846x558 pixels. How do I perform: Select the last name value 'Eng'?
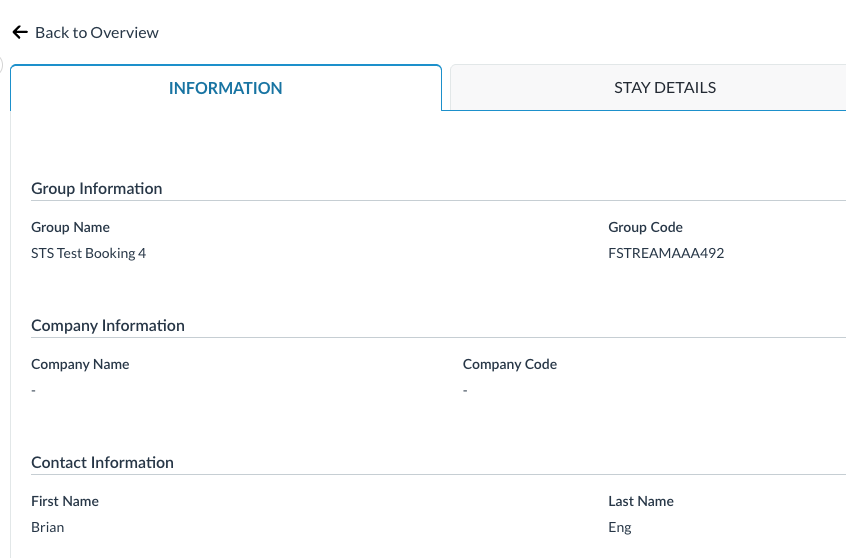coord(620,527)
